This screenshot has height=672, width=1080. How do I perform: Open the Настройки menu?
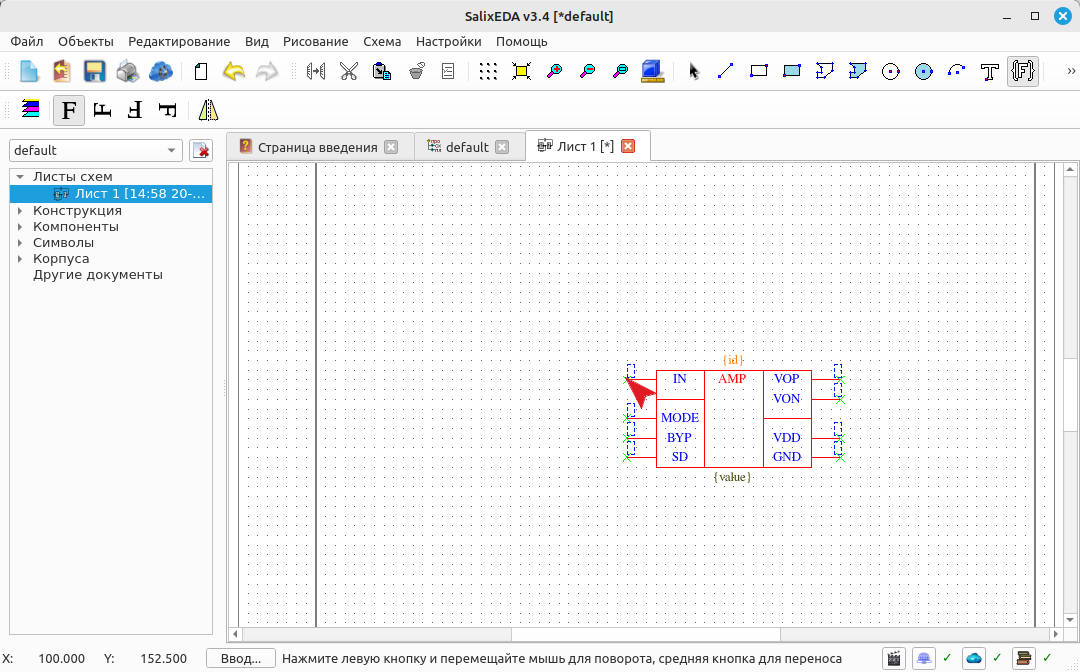[448, 41]
